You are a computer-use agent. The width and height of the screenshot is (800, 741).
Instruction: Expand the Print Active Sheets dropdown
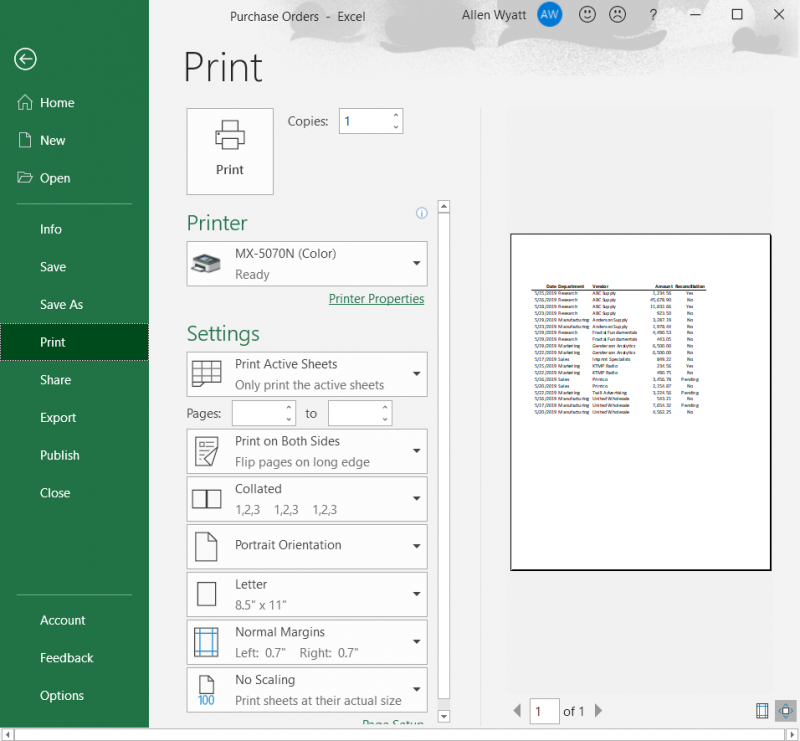[x=307, y=374]
